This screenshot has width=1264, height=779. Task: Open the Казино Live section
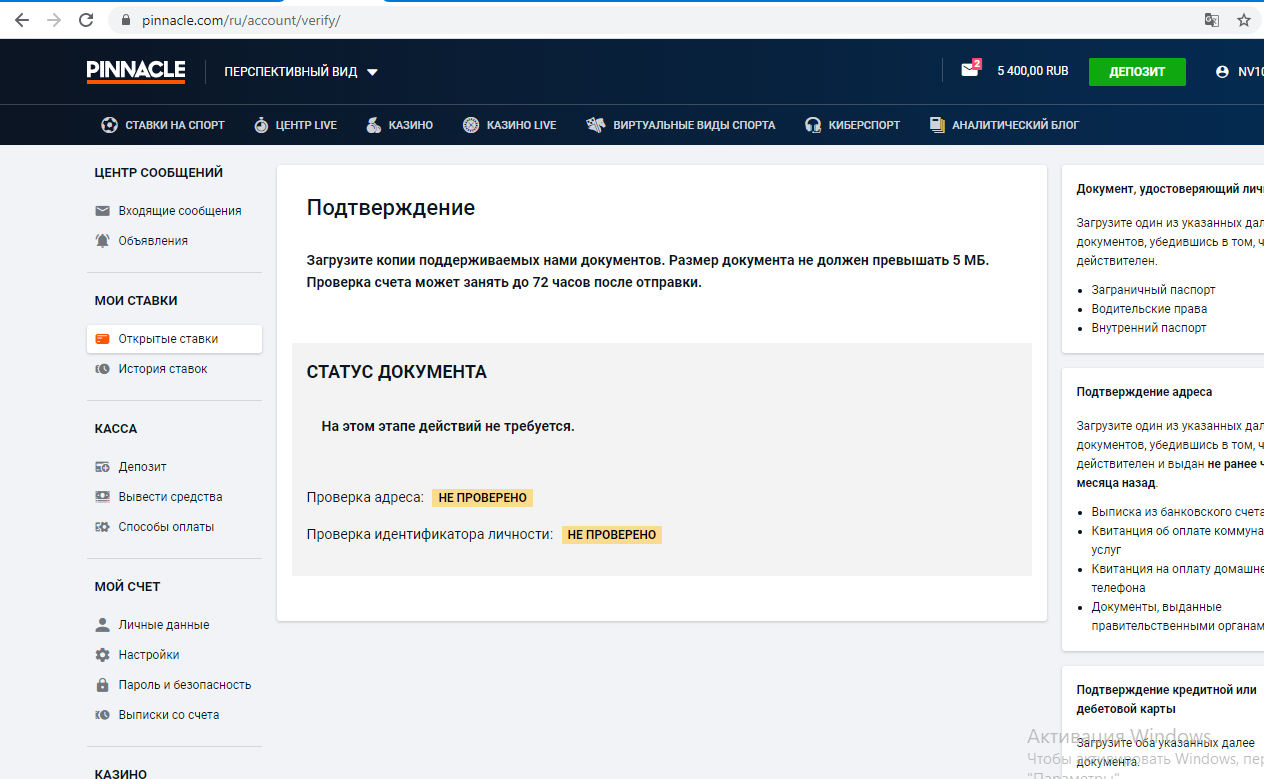509,125
